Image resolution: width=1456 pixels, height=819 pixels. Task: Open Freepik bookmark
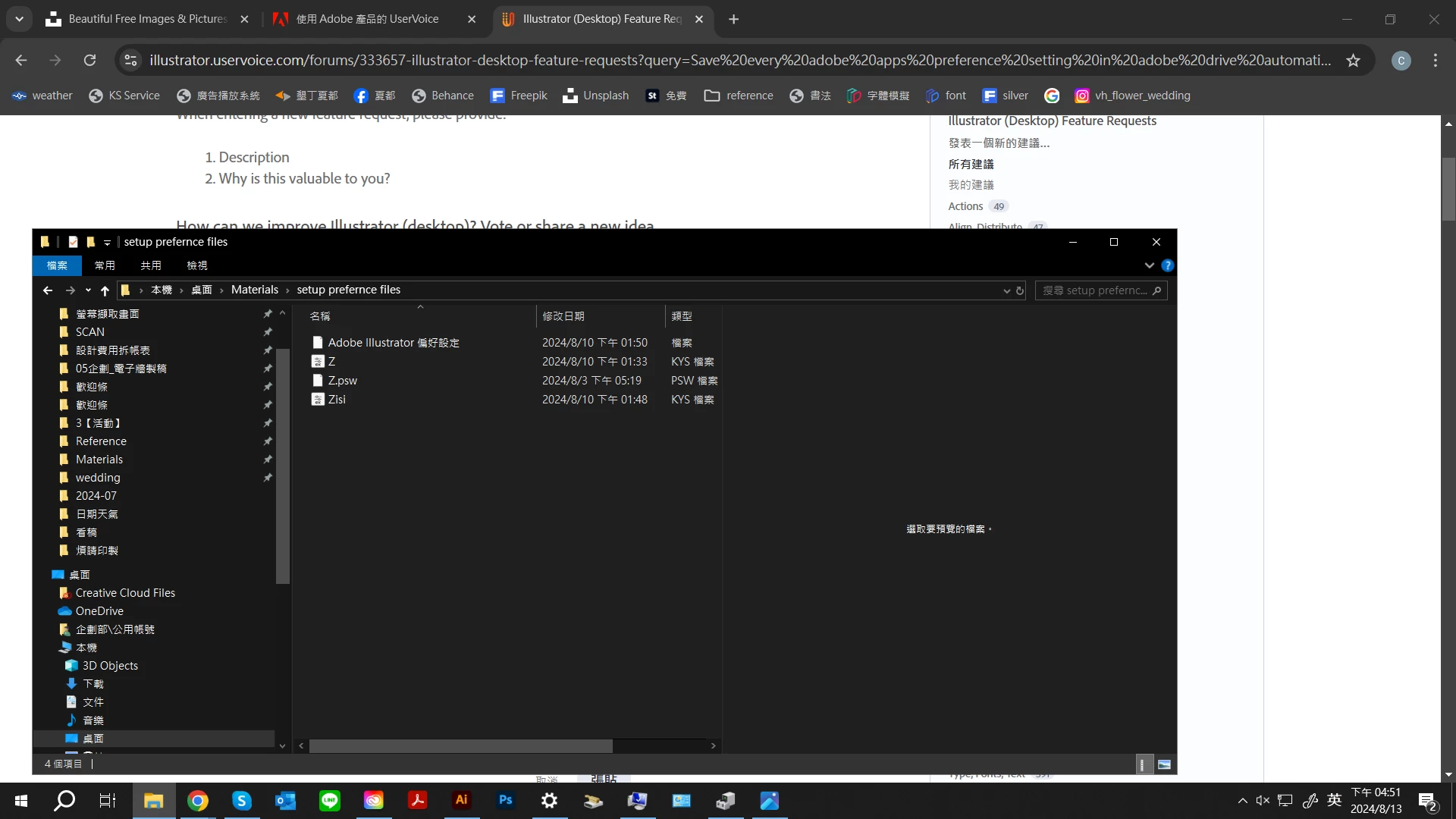pos(519,96)
